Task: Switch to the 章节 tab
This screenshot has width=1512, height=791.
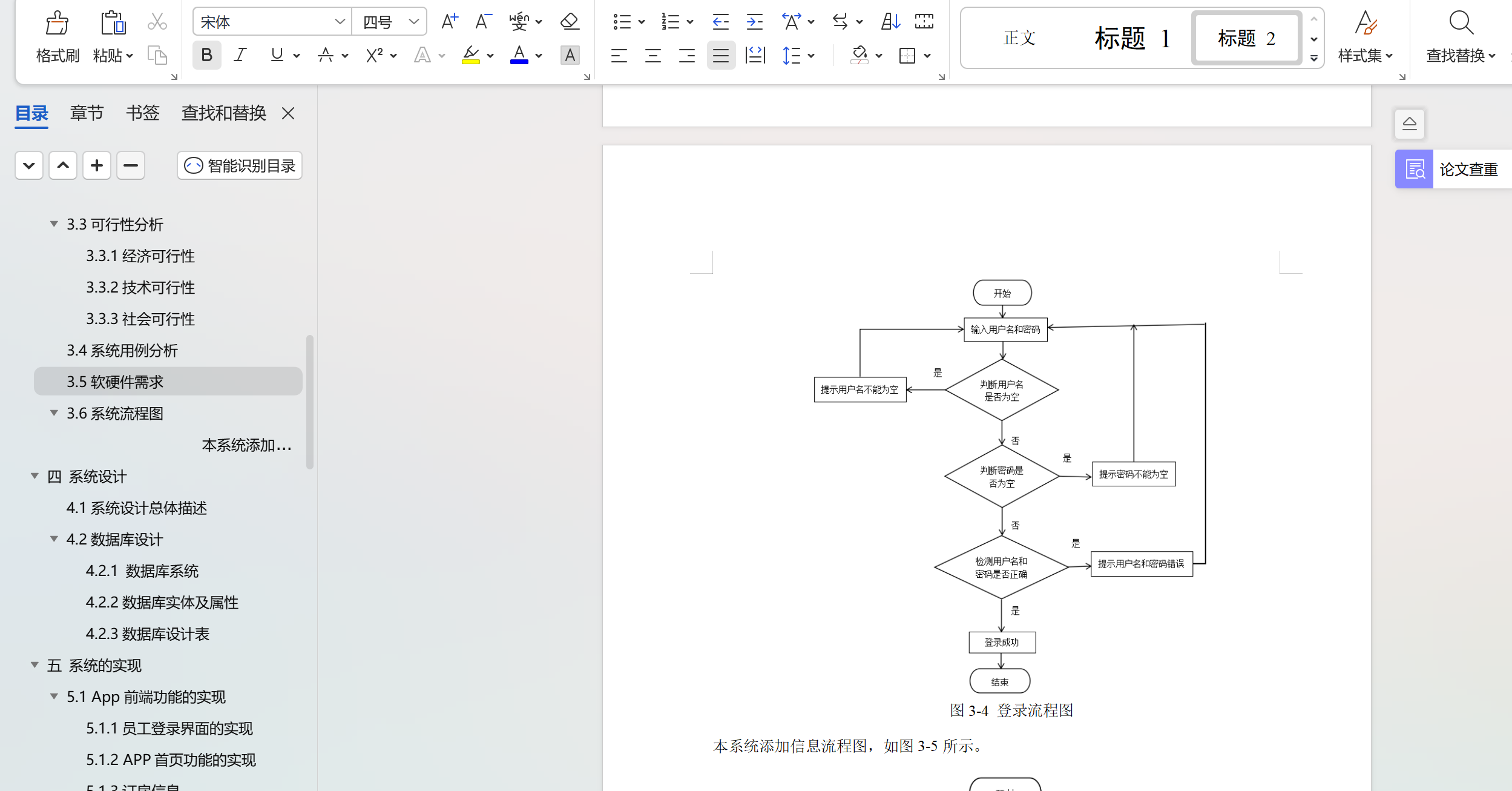Action: pos(87,113)
